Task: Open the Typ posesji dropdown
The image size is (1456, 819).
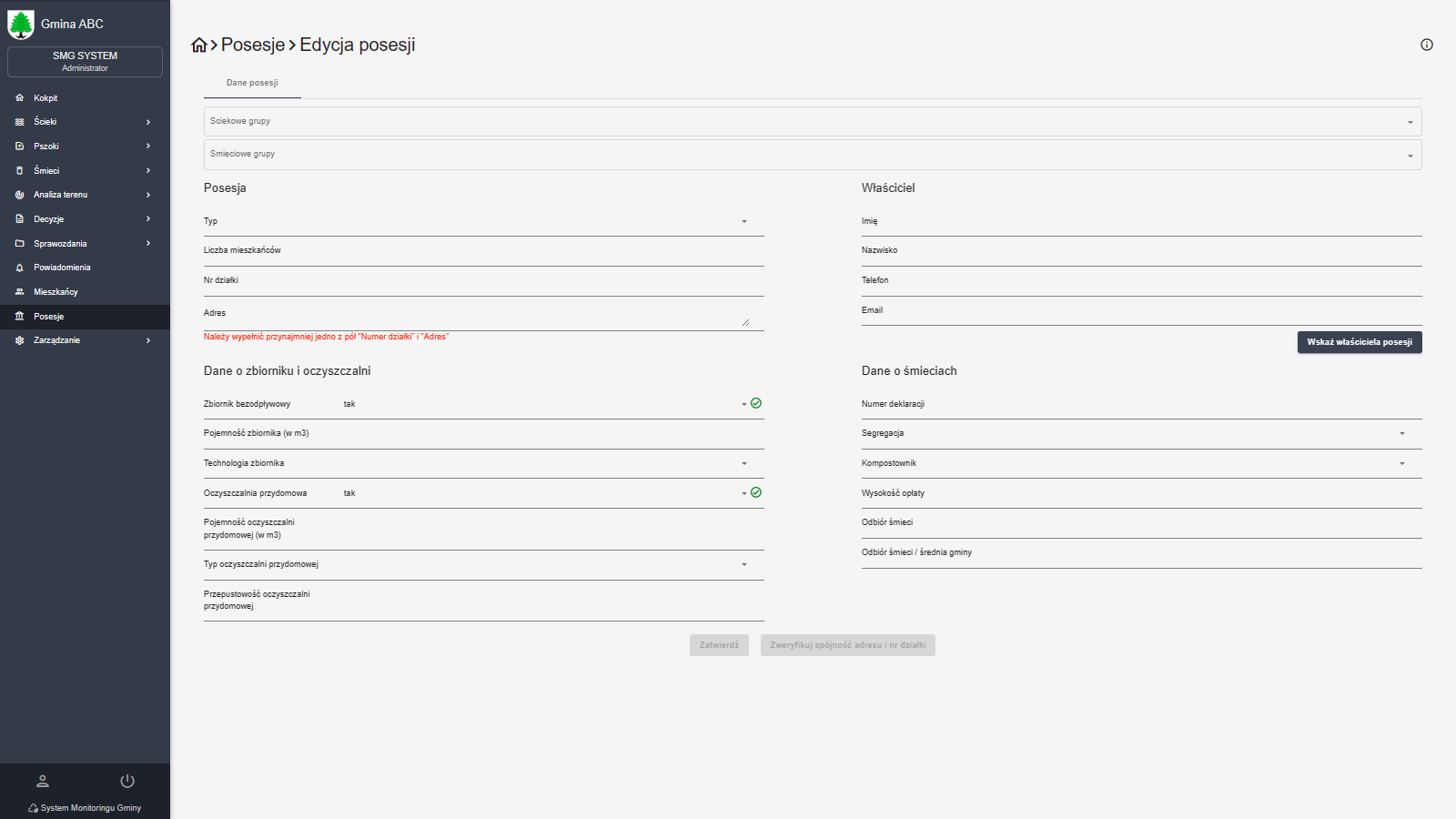Action: (482, 222)
